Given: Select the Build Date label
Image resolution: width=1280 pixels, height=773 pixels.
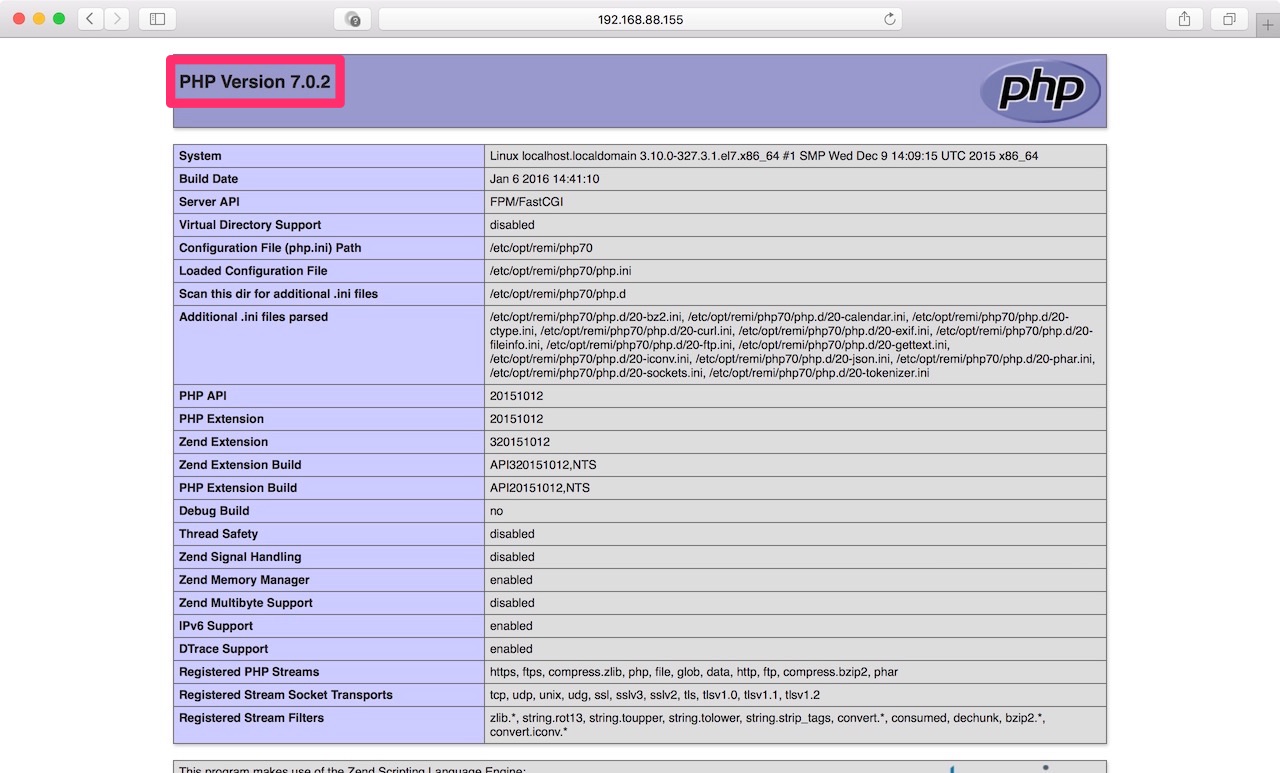Looking at the screenshot, I should pos(208,179).
